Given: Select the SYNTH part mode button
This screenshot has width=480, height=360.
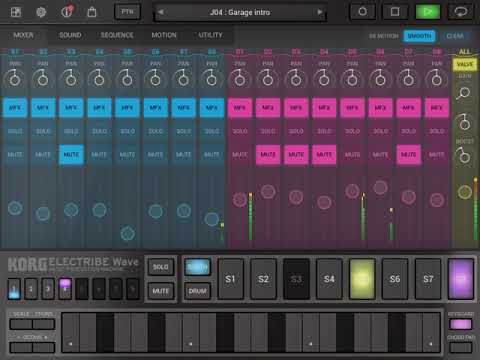Looking at the screenshot, I should (x=197, y=267).
